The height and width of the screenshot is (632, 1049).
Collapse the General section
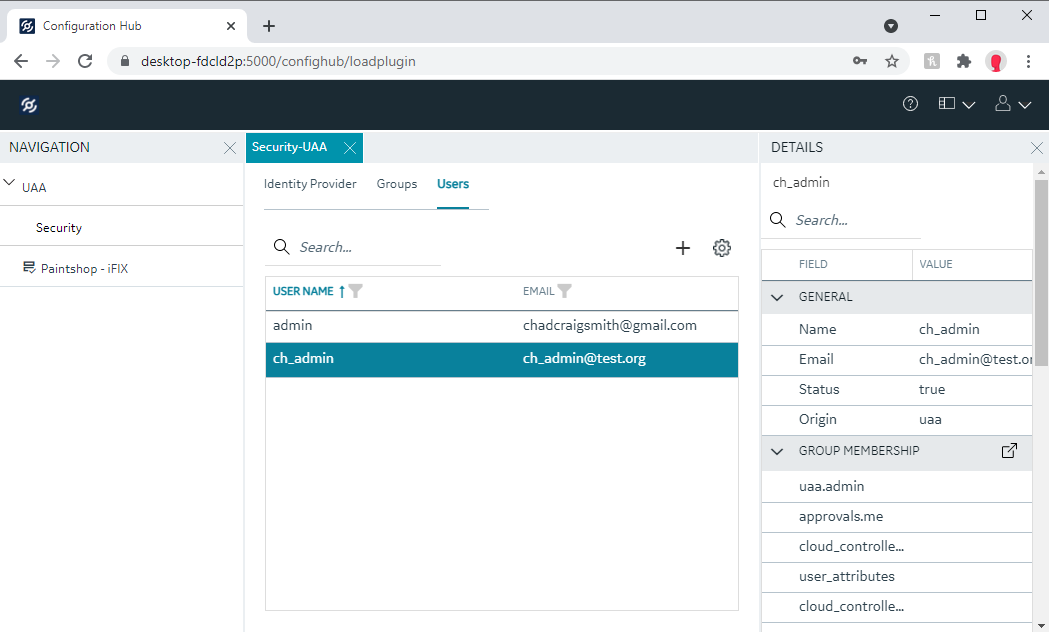coord(777,297)
